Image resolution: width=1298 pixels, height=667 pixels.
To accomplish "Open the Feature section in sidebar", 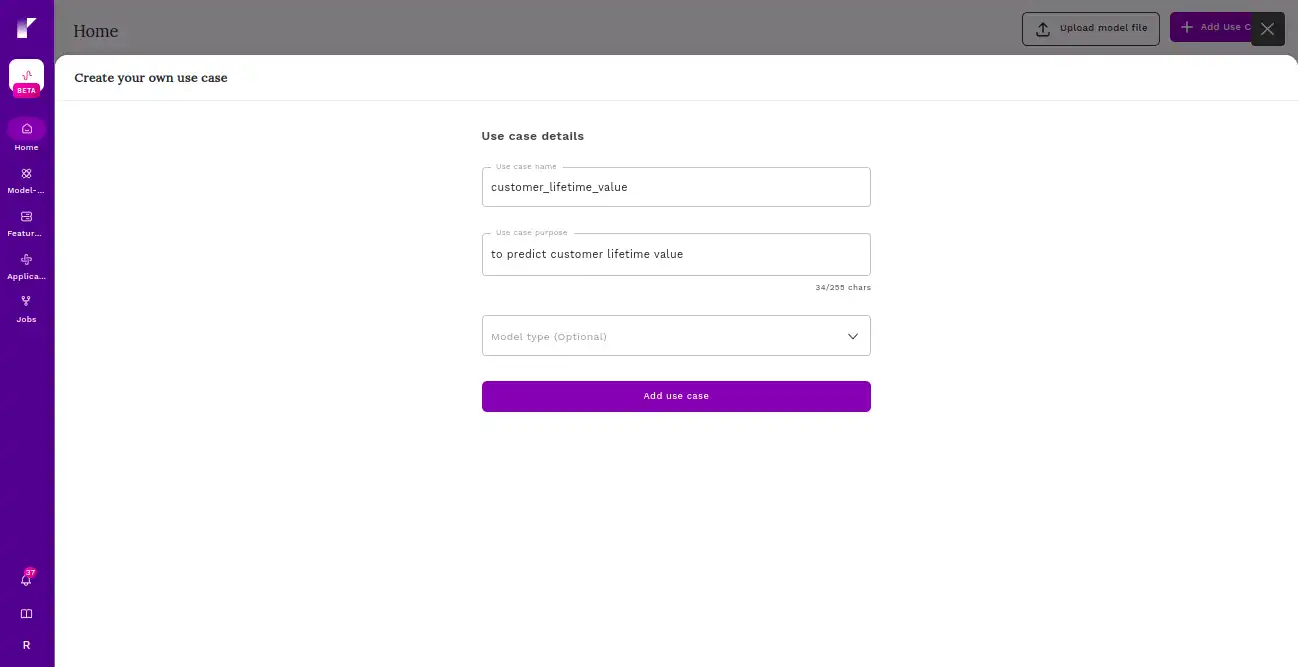I will 26,223.
